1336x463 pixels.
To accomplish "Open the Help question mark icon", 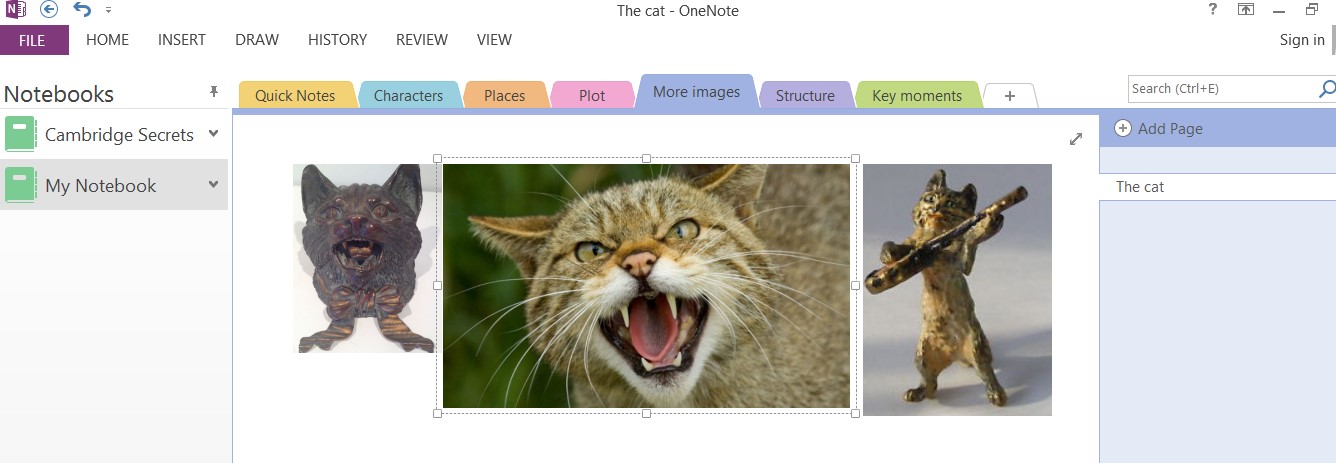I will coord(1213,10).
